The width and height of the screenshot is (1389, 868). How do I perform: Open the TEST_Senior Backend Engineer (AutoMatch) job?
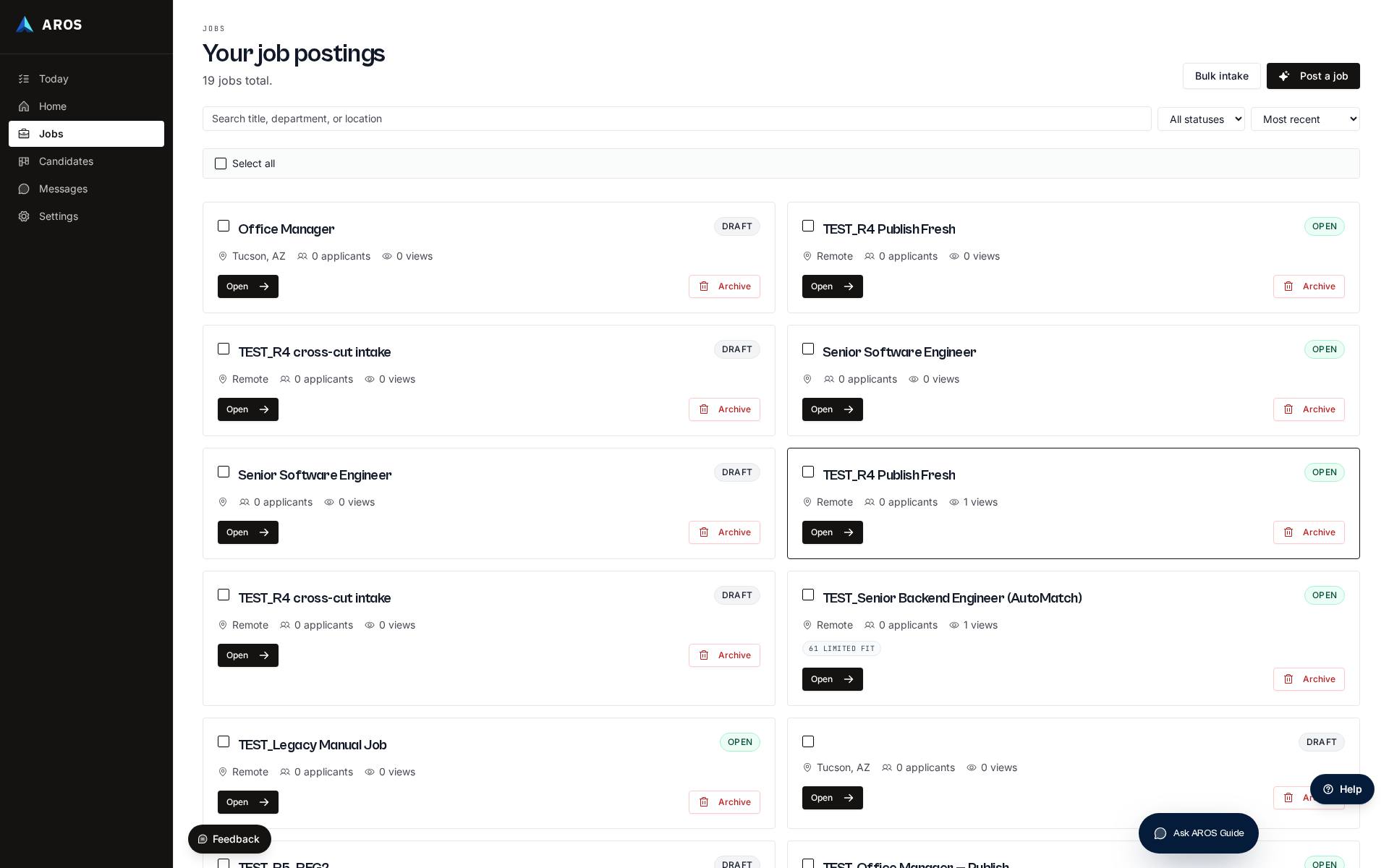point(832,679)
